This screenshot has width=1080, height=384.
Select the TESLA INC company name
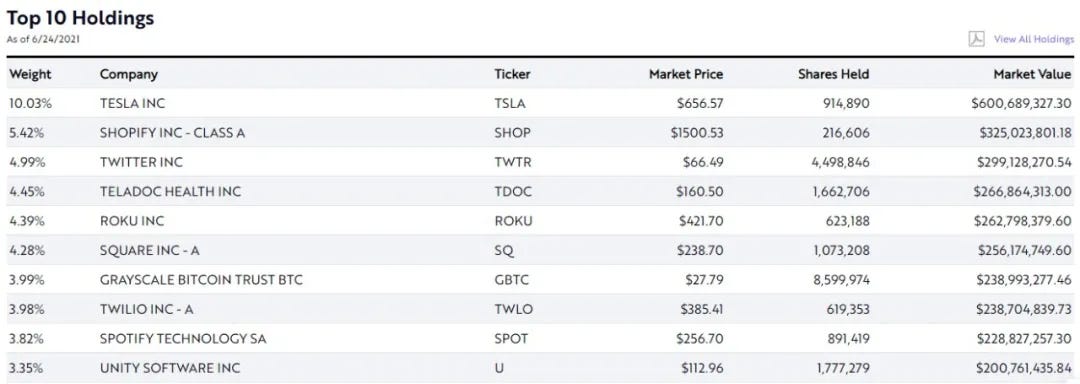(132, 104)
